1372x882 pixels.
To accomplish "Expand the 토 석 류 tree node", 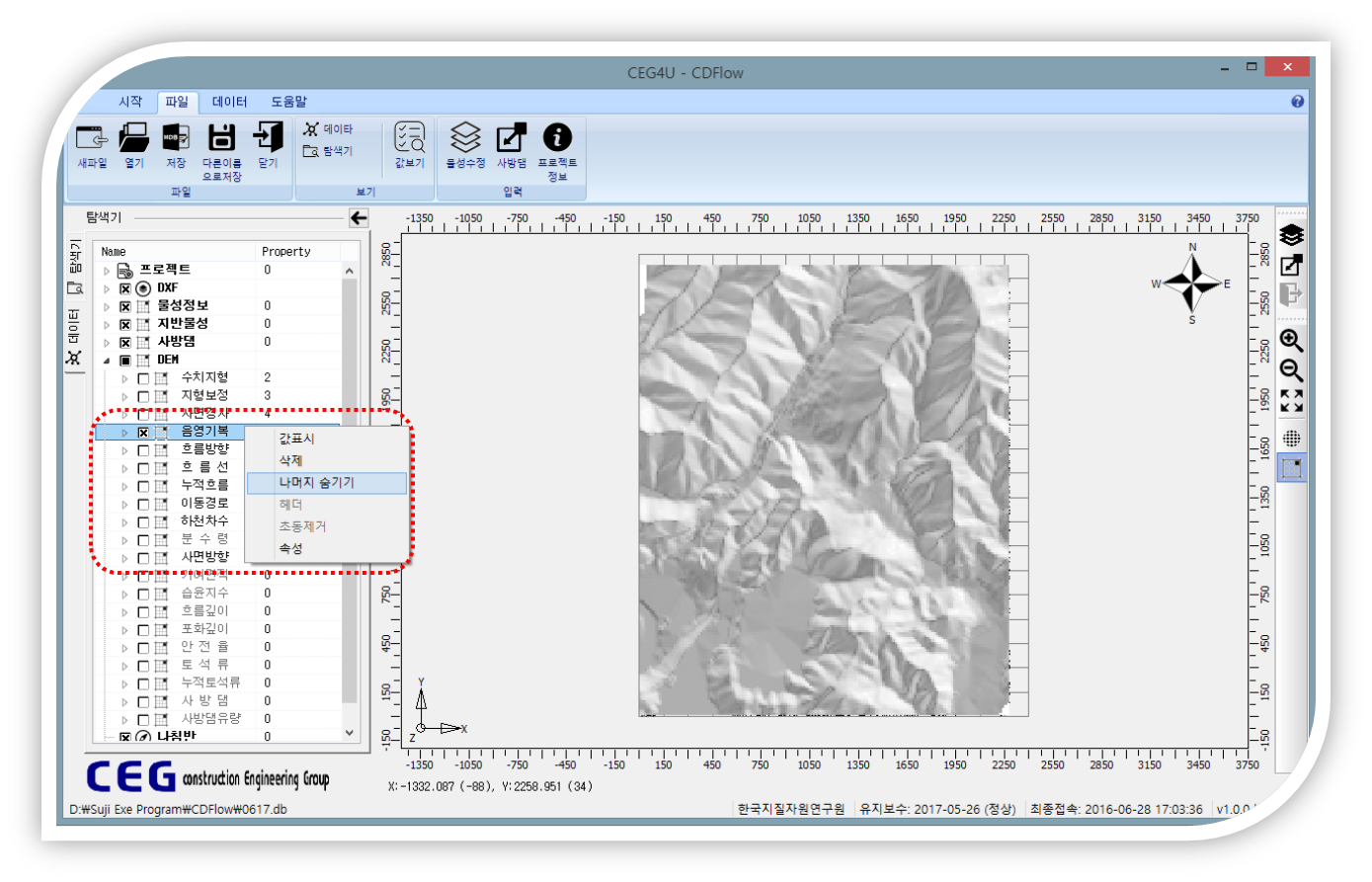I will pyautogui.click(x=124, y=666).
